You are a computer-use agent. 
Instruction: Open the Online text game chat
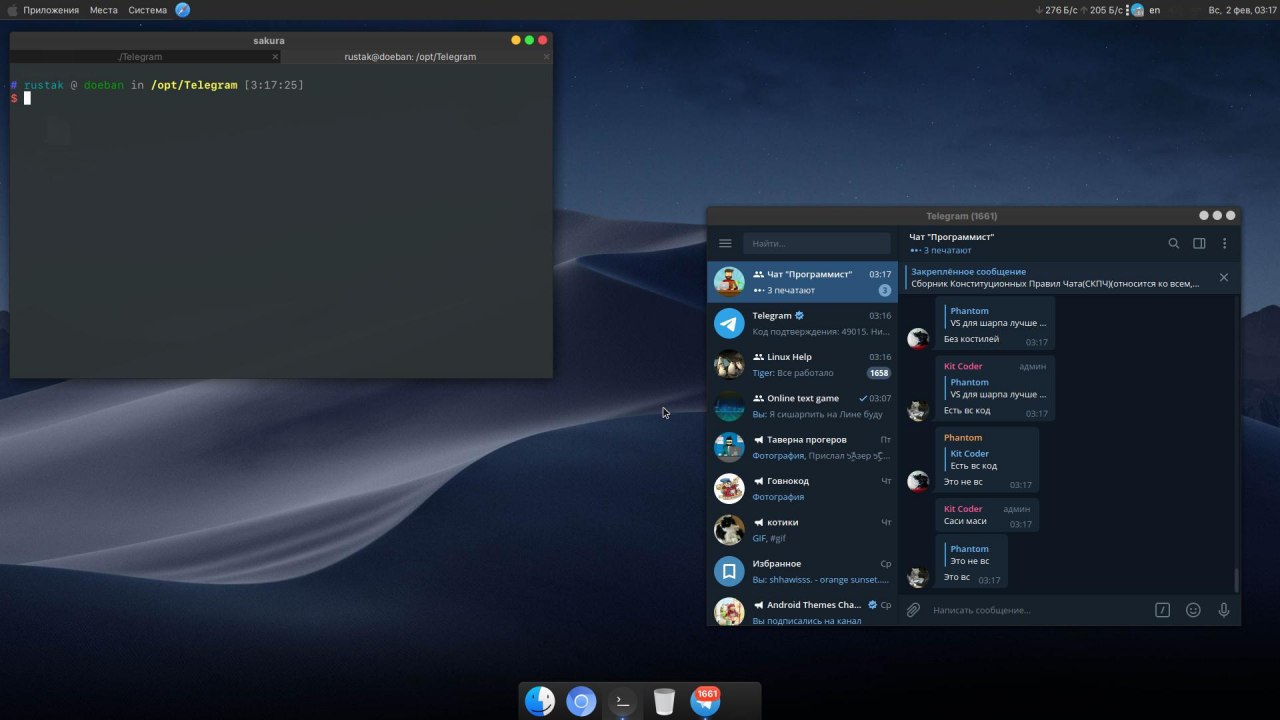pos(802,406)
